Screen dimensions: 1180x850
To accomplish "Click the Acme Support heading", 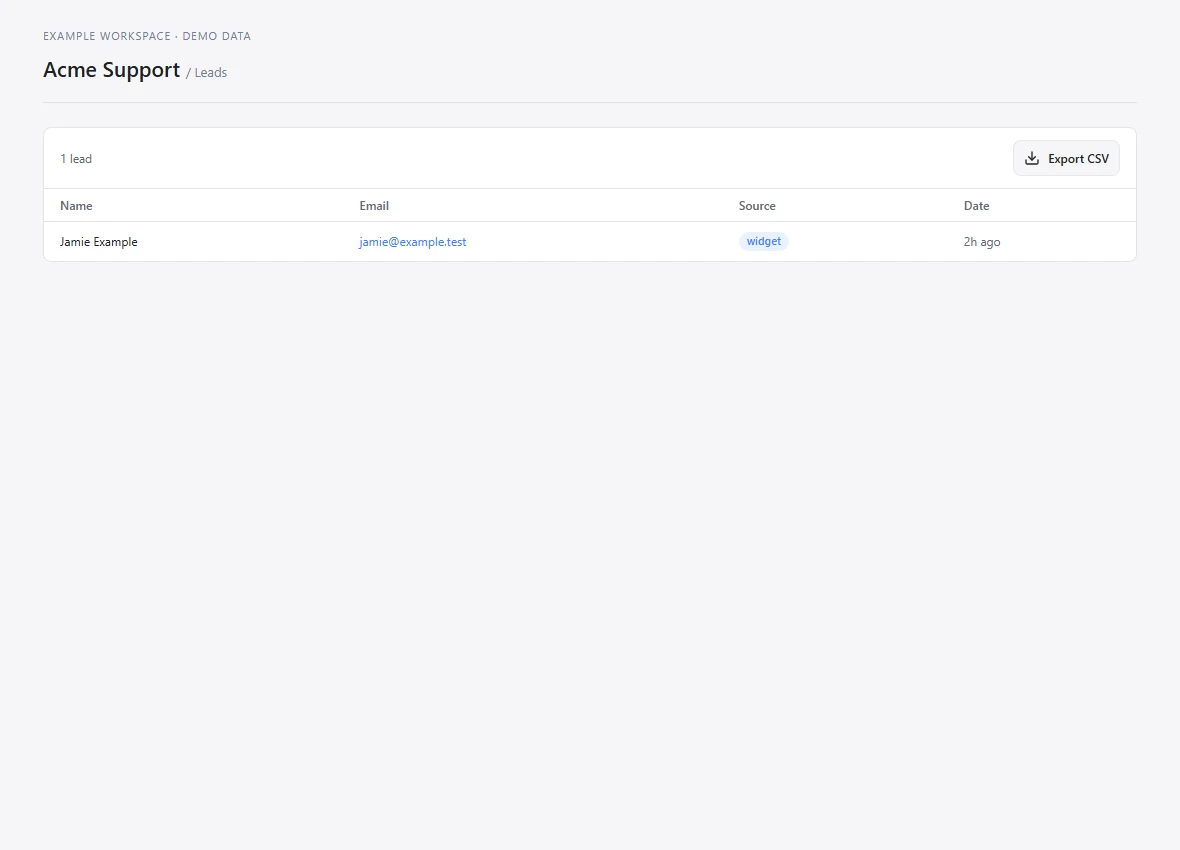I will click(111, 70).
